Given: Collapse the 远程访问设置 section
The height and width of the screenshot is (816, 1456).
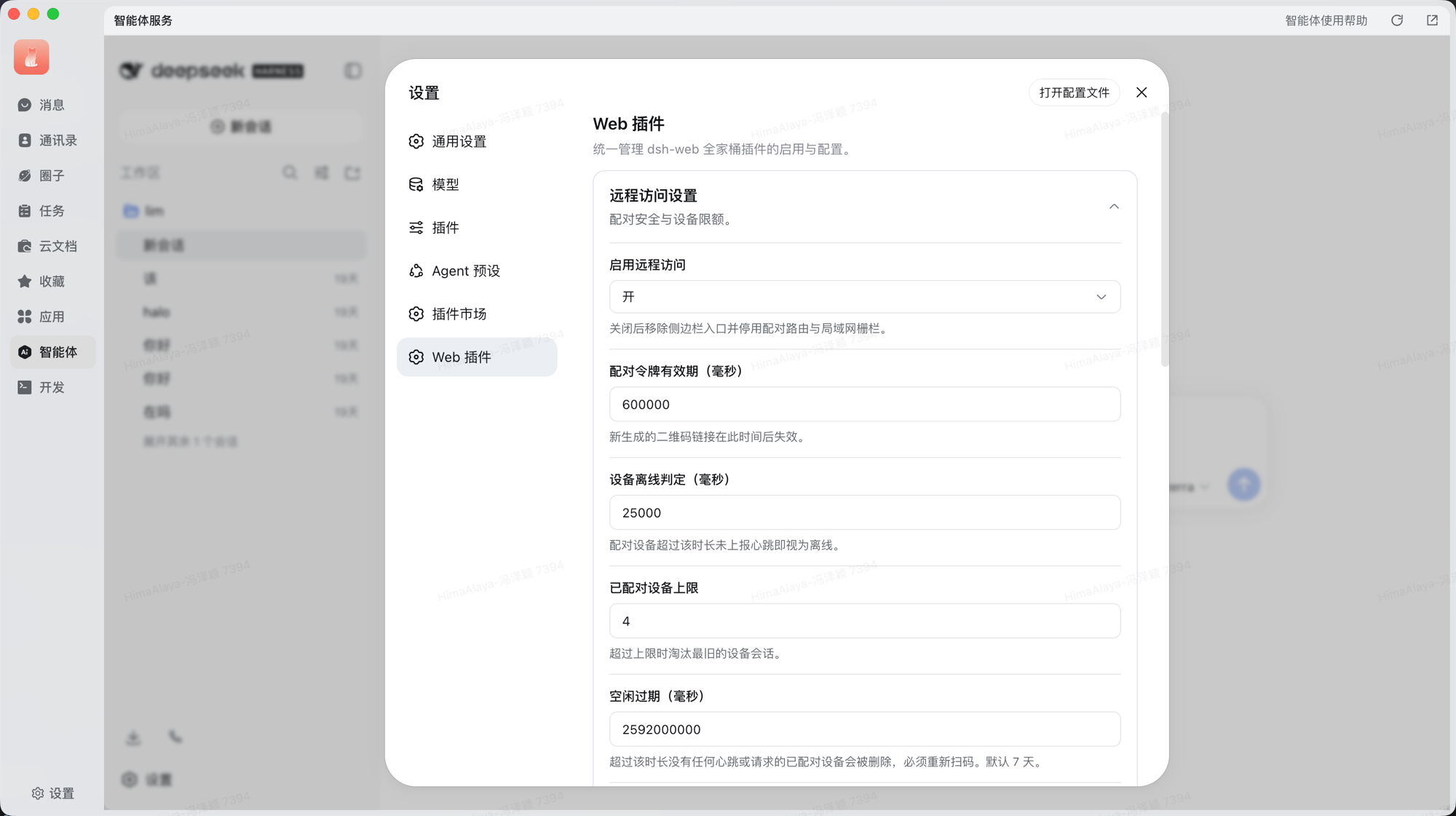Looking at the screenshot, I should click(x=1114, y=207).
